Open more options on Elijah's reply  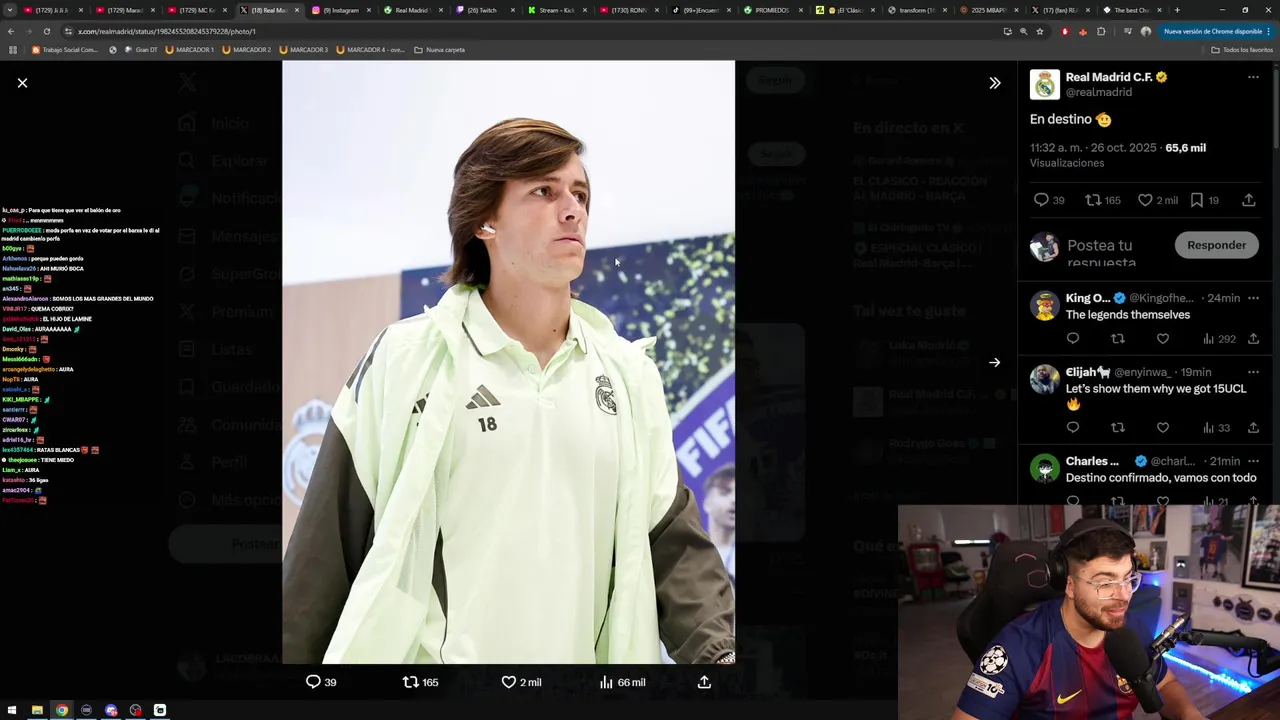[1253, 372]
